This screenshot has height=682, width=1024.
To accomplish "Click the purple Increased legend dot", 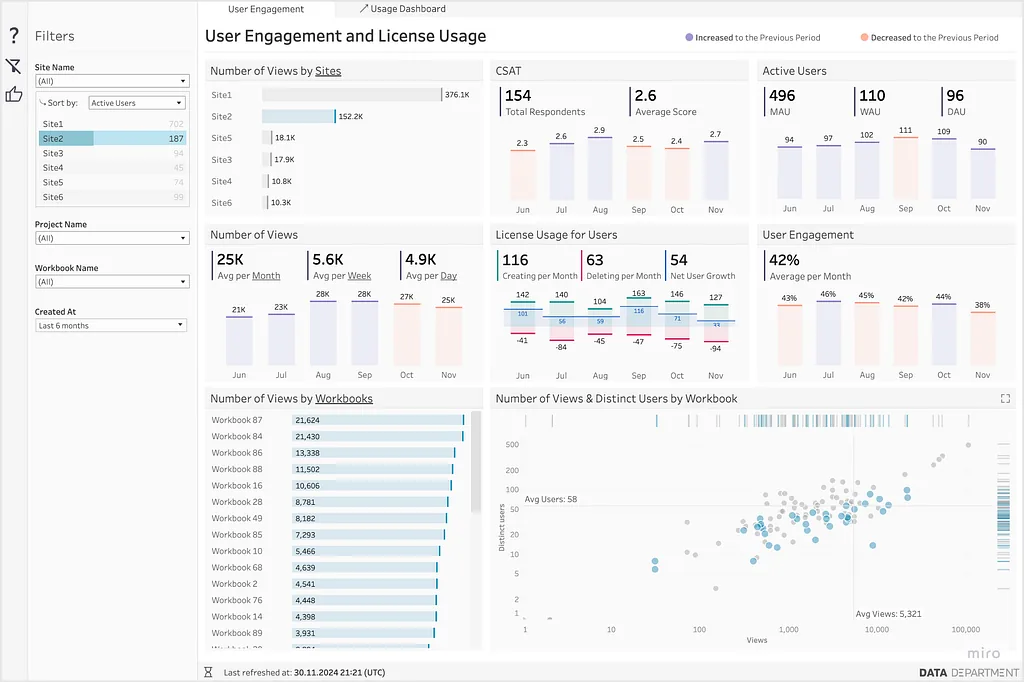I will click(689, 37).
